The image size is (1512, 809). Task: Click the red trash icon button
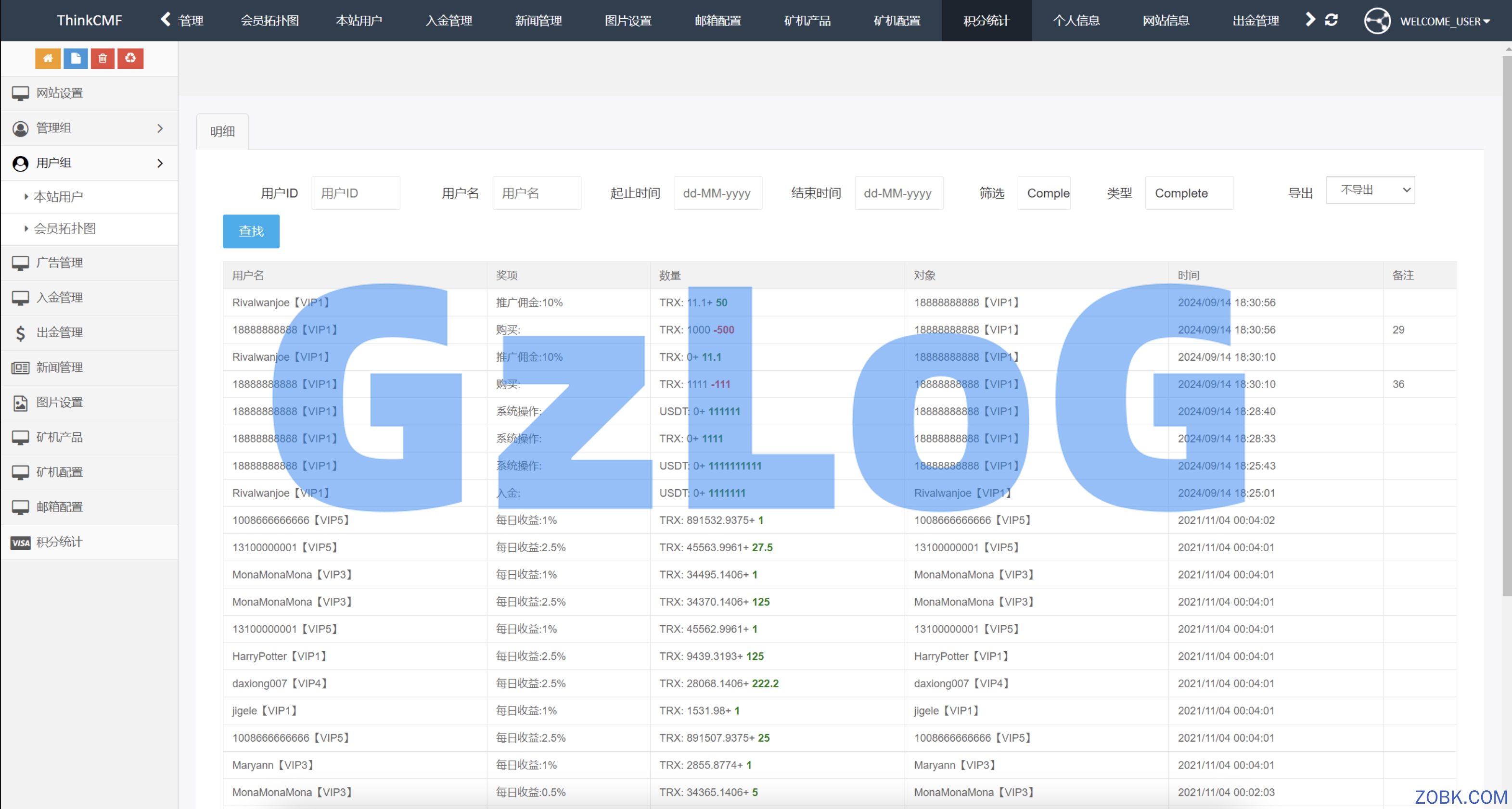(x=103, y=58)
